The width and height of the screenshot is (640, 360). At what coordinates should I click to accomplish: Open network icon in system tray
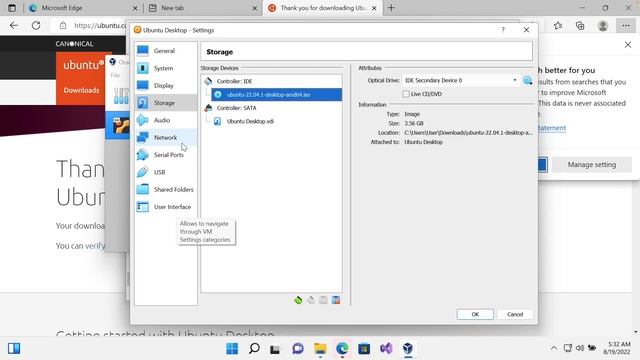[568, 348]
